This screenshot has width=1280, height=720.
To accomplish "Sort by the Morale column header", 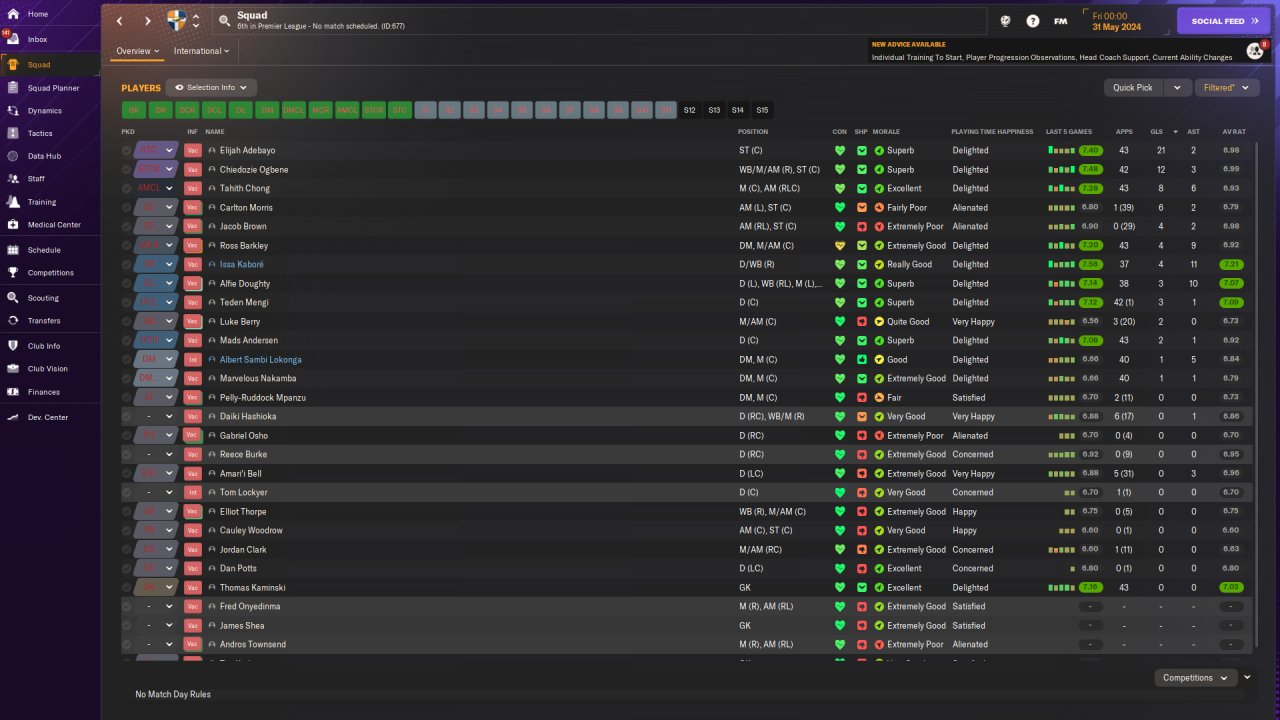I will [x=886, y=132].
